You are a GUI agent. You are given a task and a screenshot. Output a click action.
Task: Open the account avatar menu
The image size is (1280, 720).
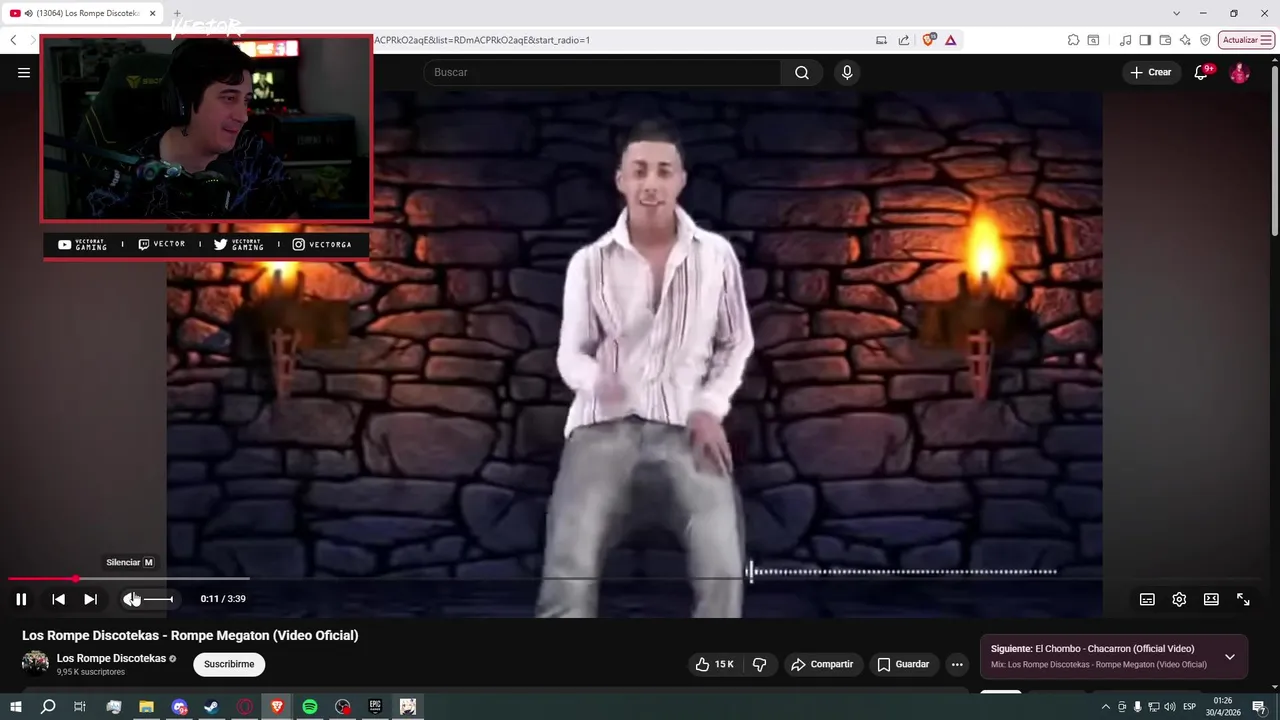coord(1239,72)
